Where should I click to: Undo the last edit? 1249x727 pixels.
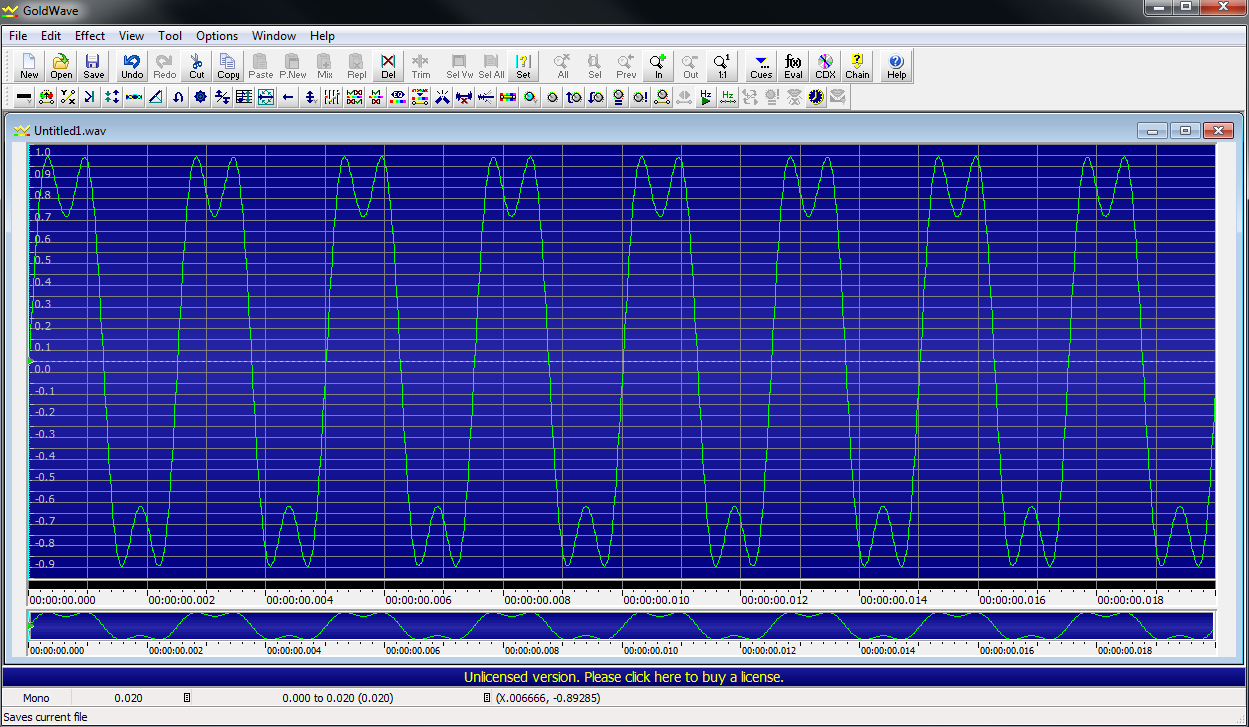(x=131, y=65)
